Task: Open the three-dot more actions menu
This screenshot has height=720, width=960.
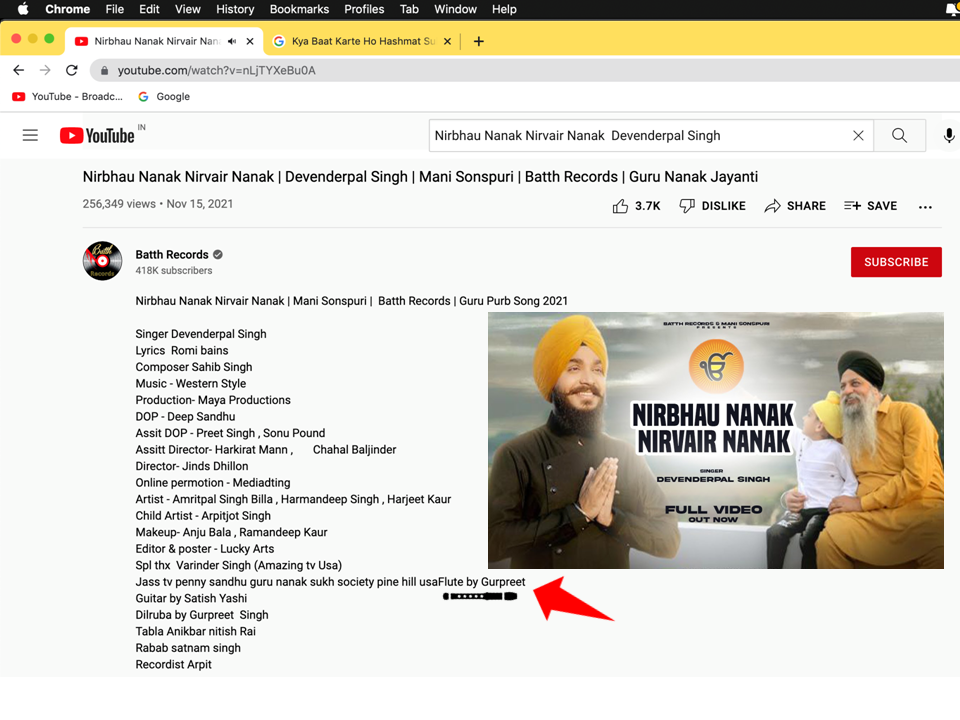Action: 925,207
